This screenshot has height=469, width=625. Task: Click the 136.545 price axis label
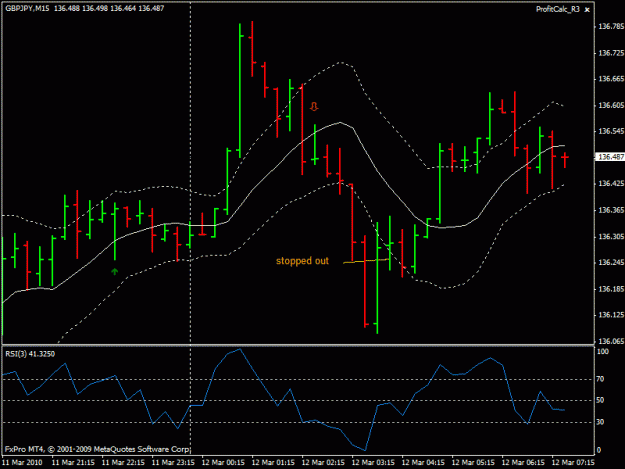tap(611, 131)
